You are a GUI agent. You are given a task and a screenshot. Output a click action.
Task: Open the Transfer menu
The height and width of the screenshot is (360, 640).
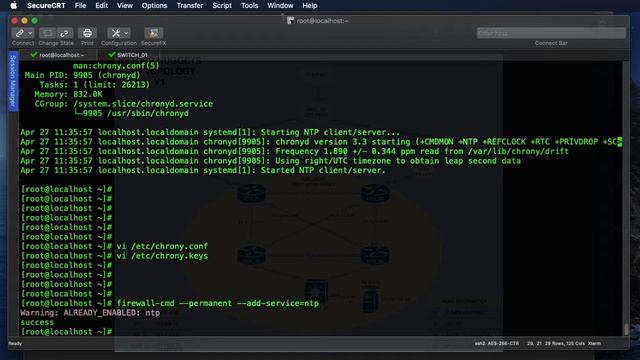tap(190, 6)
